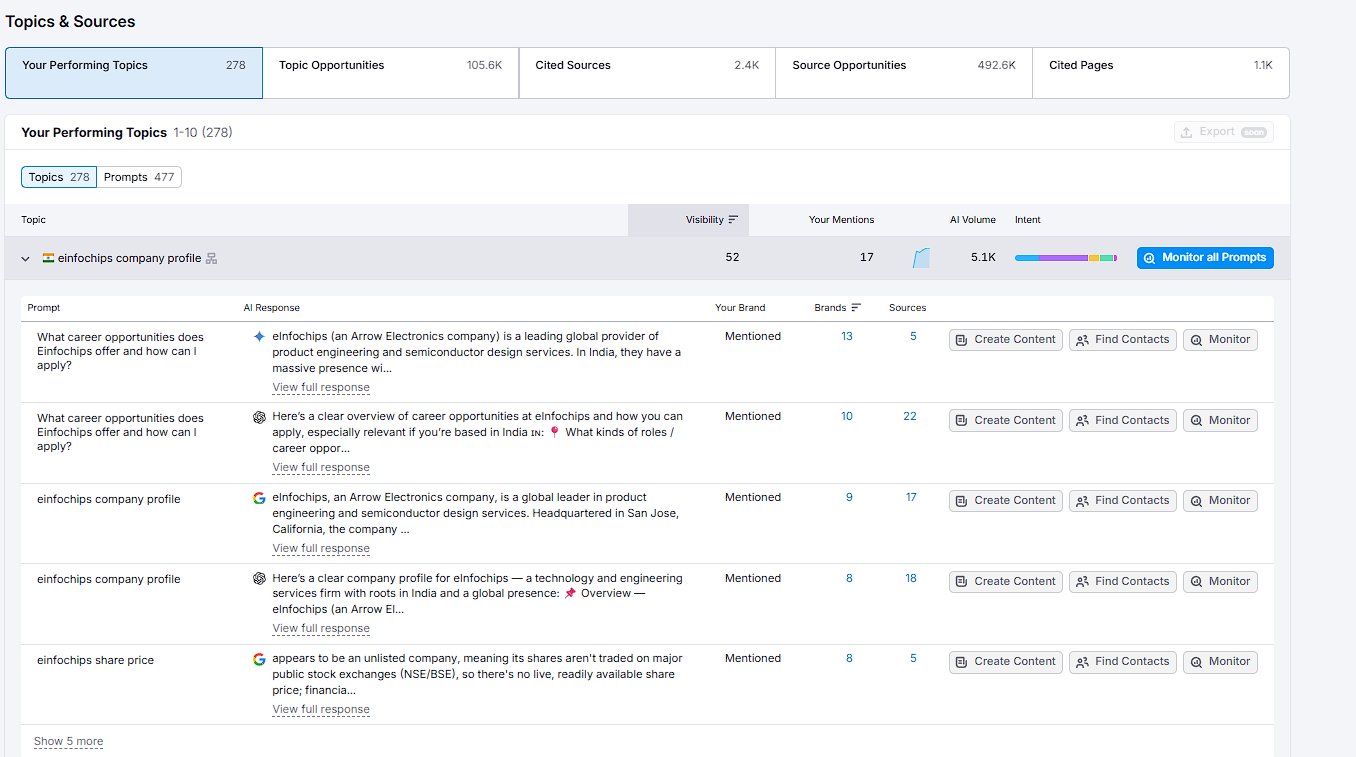The height and width of the screenshot is (757, 1356).
Task: Switch to the Cited Sources tab
Action: (x=647, y=72)
